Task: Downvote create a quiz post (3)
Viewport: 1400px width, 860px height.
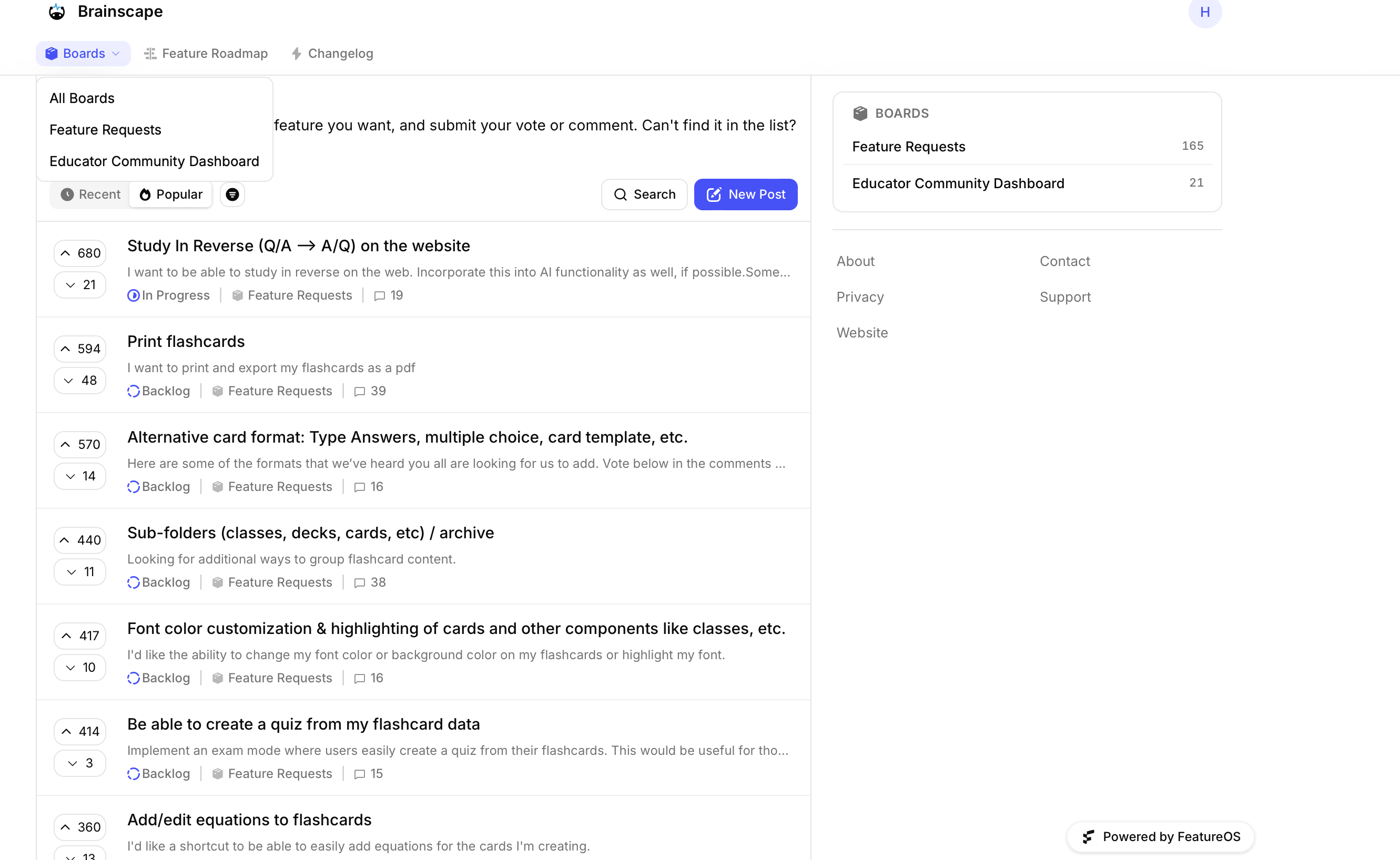Action: click(80, 763)
